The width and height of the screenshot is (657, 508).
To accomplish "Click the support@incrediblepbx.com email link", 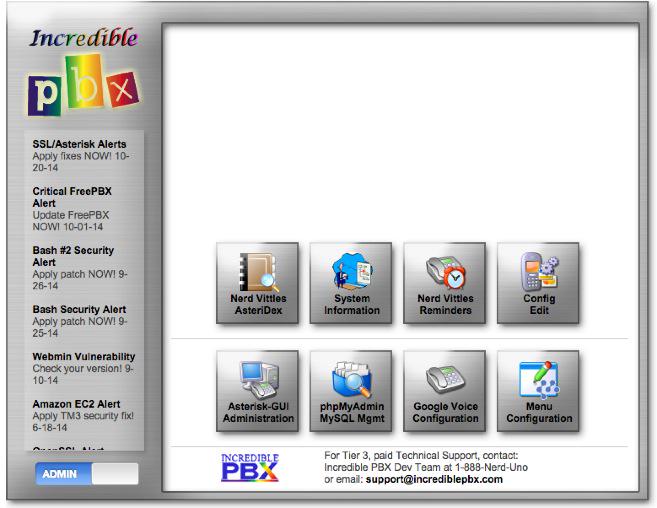I will [434, 479].
